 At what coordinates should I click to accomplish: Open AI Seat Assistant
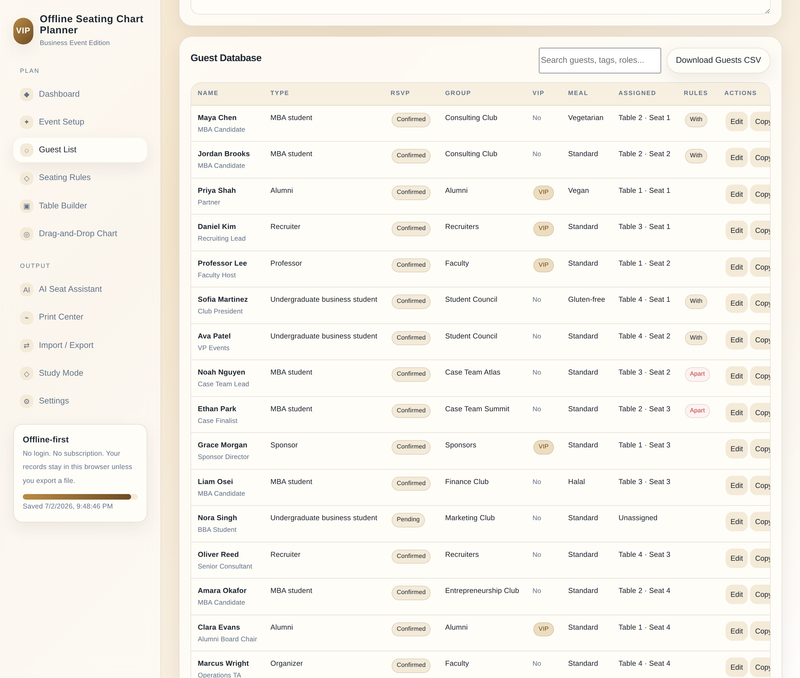[x=80, y=289]
